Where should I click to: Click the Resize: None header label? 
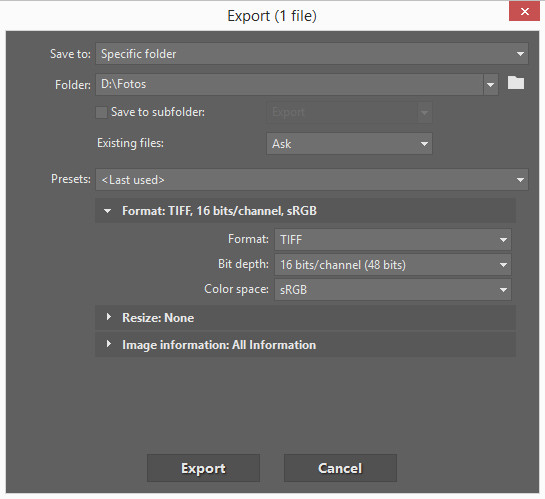pos(158,318)
